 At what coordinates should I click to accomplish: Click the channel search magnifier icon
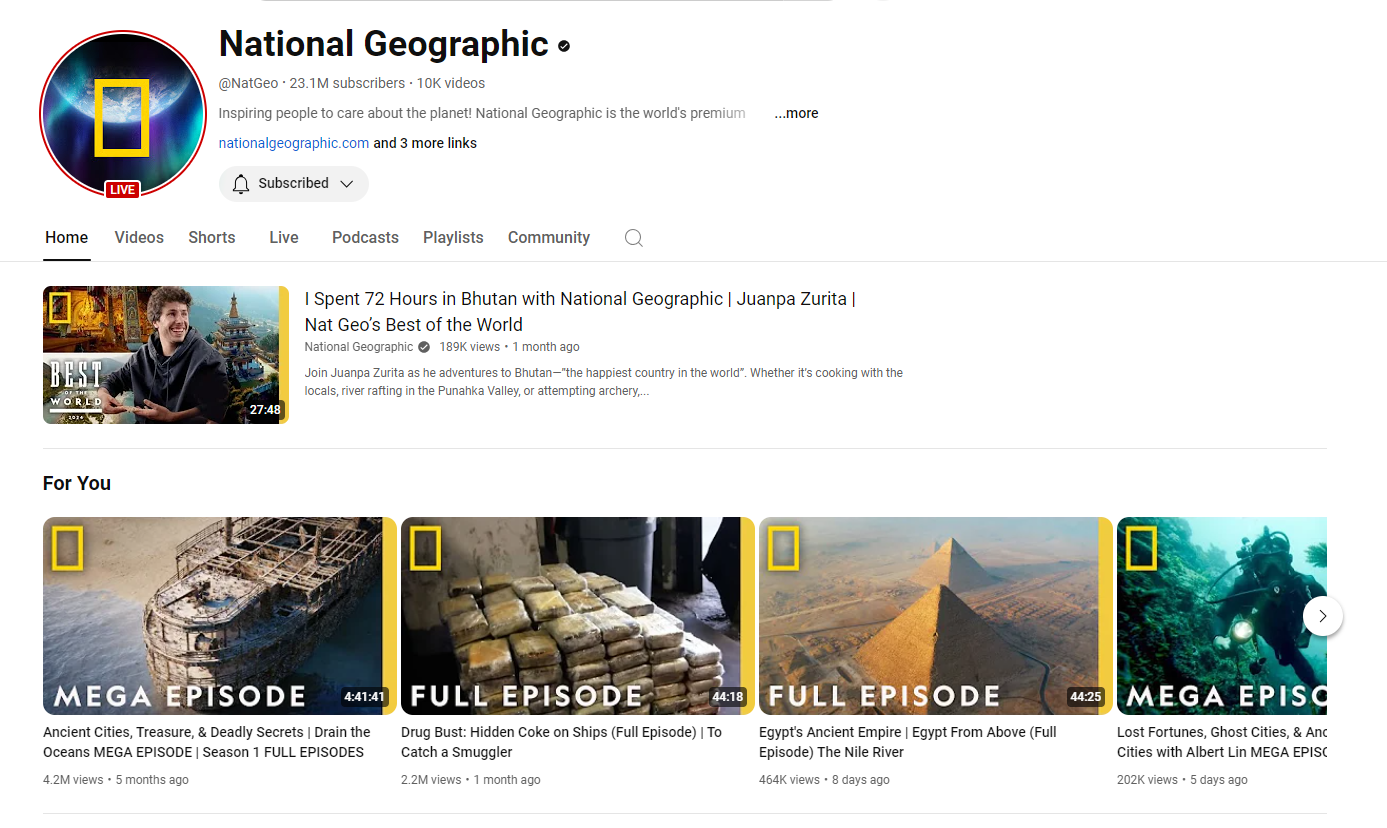coord(634,238)
